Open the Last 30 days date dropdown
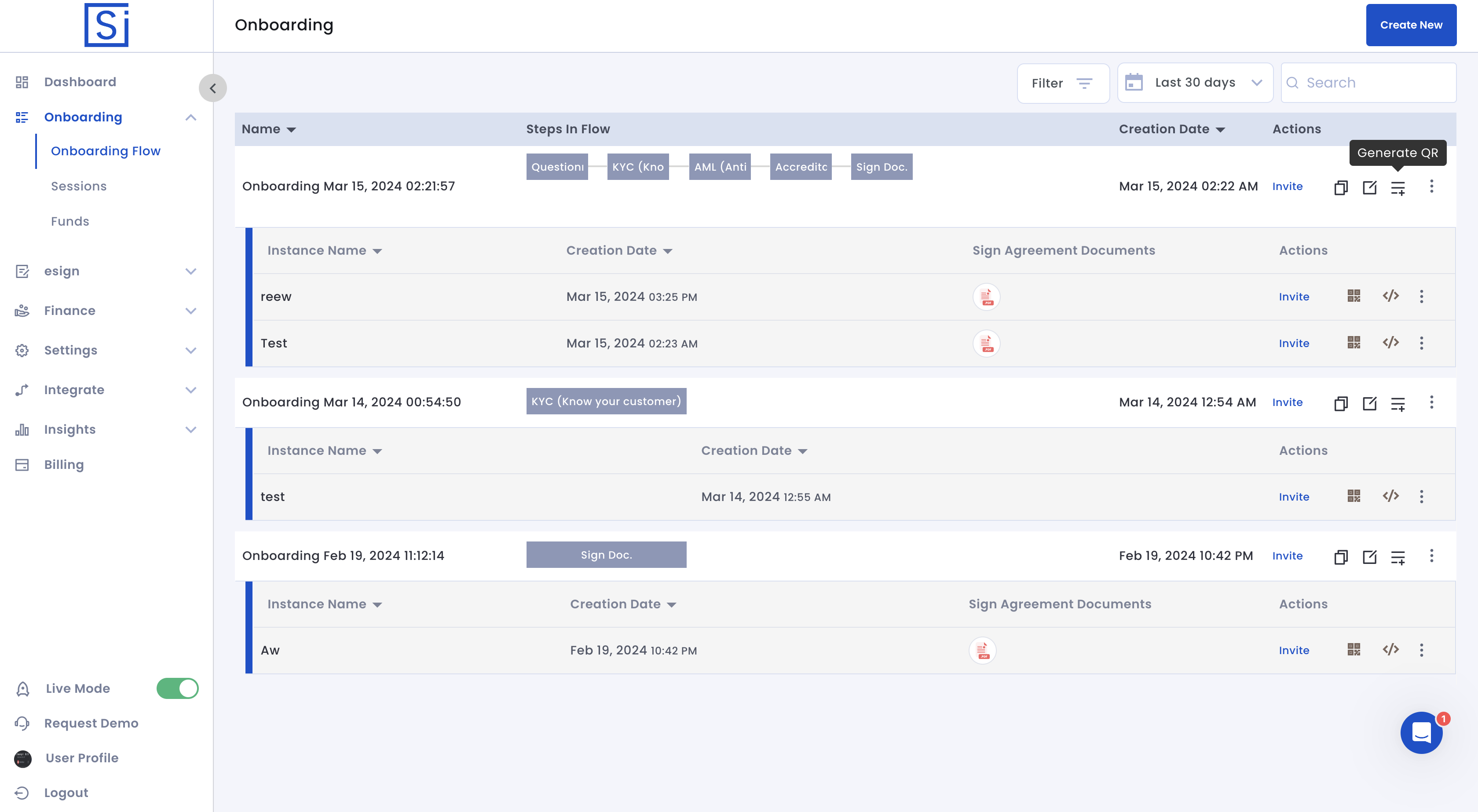 [x=1195, y=83]
